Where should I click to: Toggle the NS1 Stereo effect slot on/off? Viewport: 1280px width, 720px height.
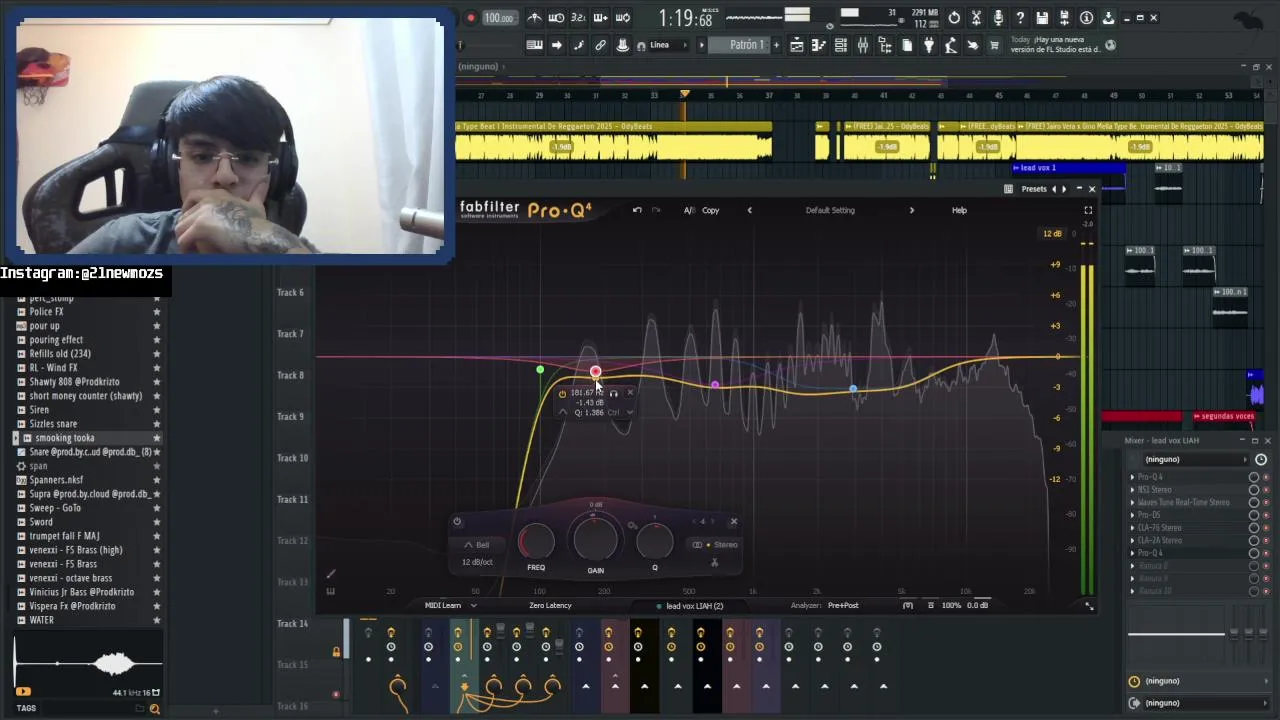(1254, 490)
